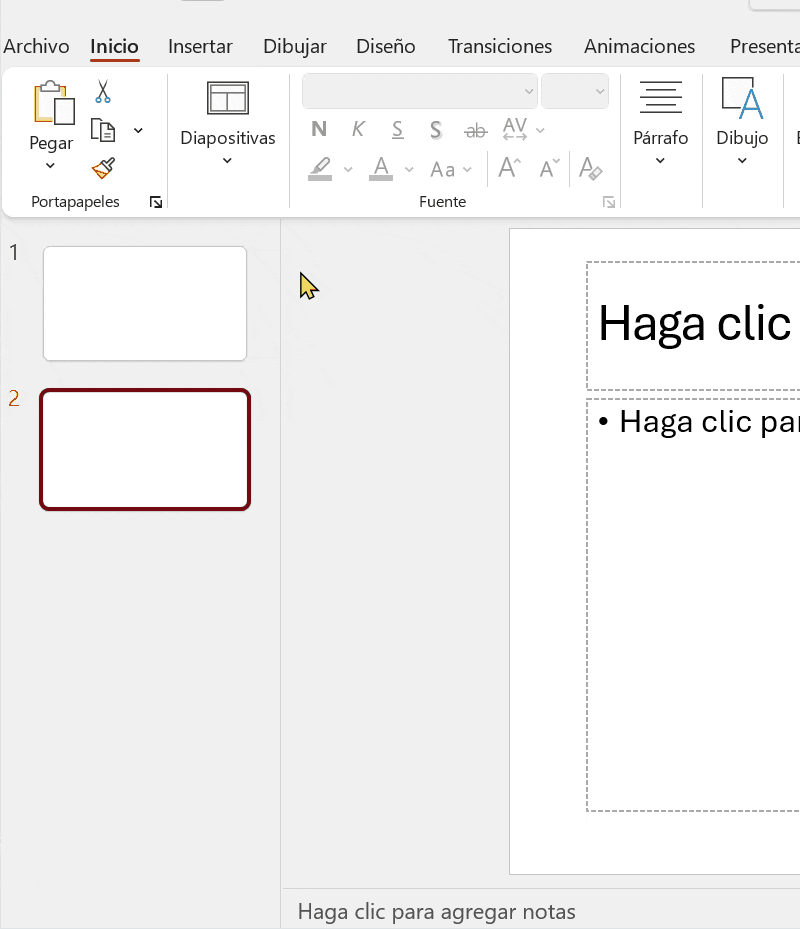Toggle strikethrough text formatting
800x929 pixels.
[x=476, y=130]
